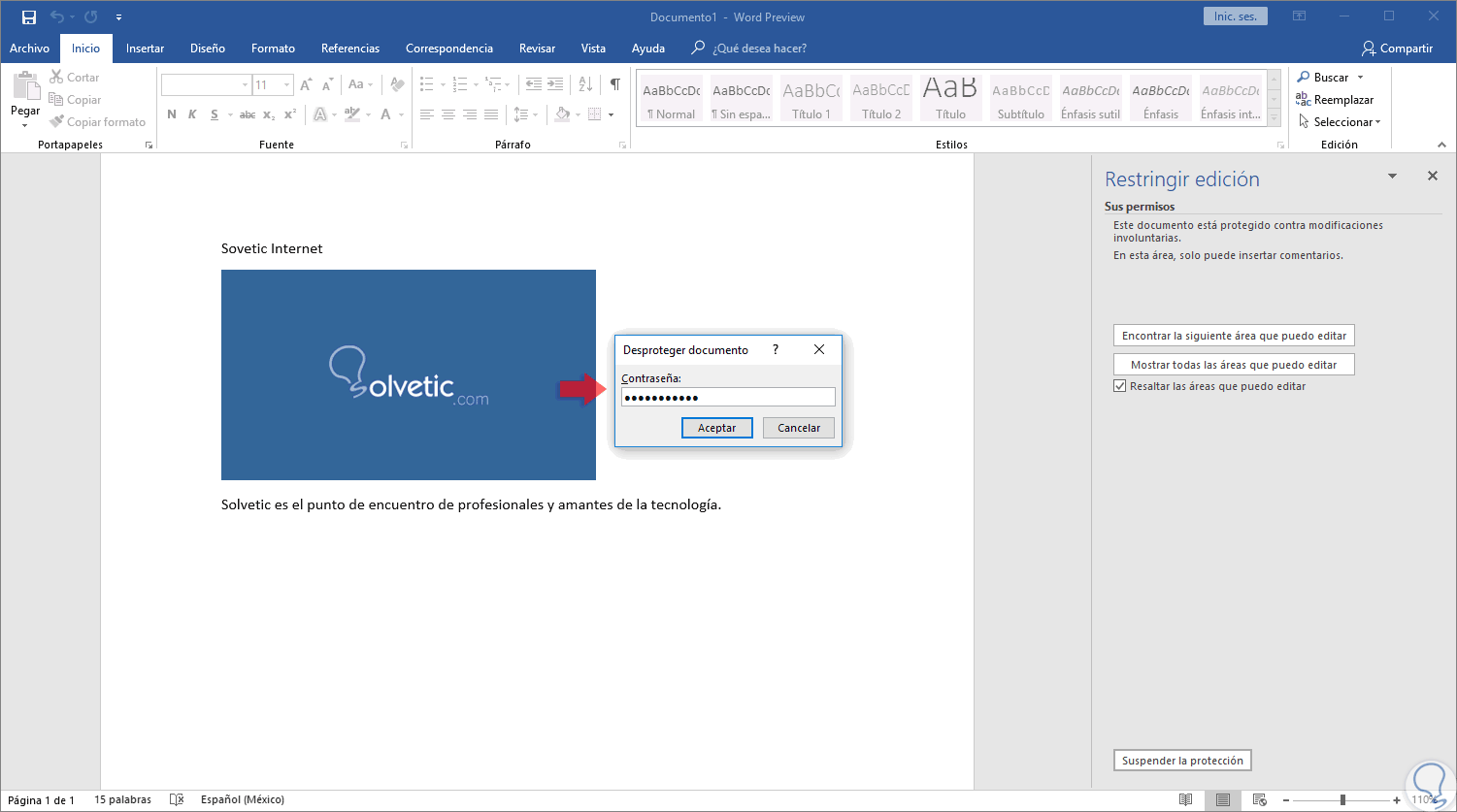Open the font size dropdown

286,85
